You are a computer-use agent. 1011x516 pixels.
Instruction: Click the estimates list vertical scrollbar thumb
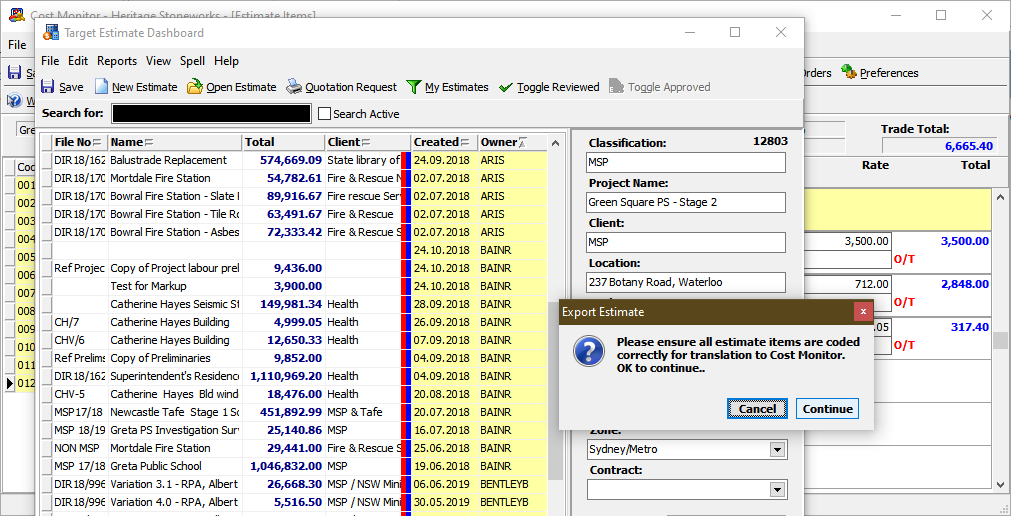[556, 391]
